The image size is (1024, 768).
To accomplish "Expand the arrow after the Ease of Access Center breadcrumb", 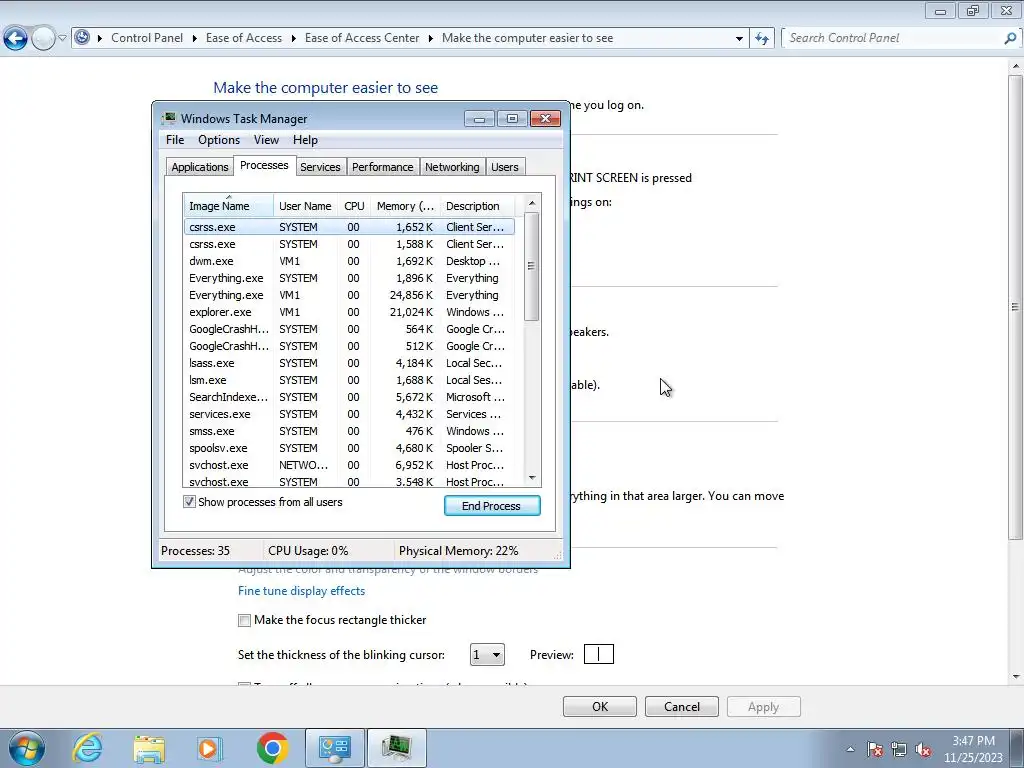I will click(430, 39).
